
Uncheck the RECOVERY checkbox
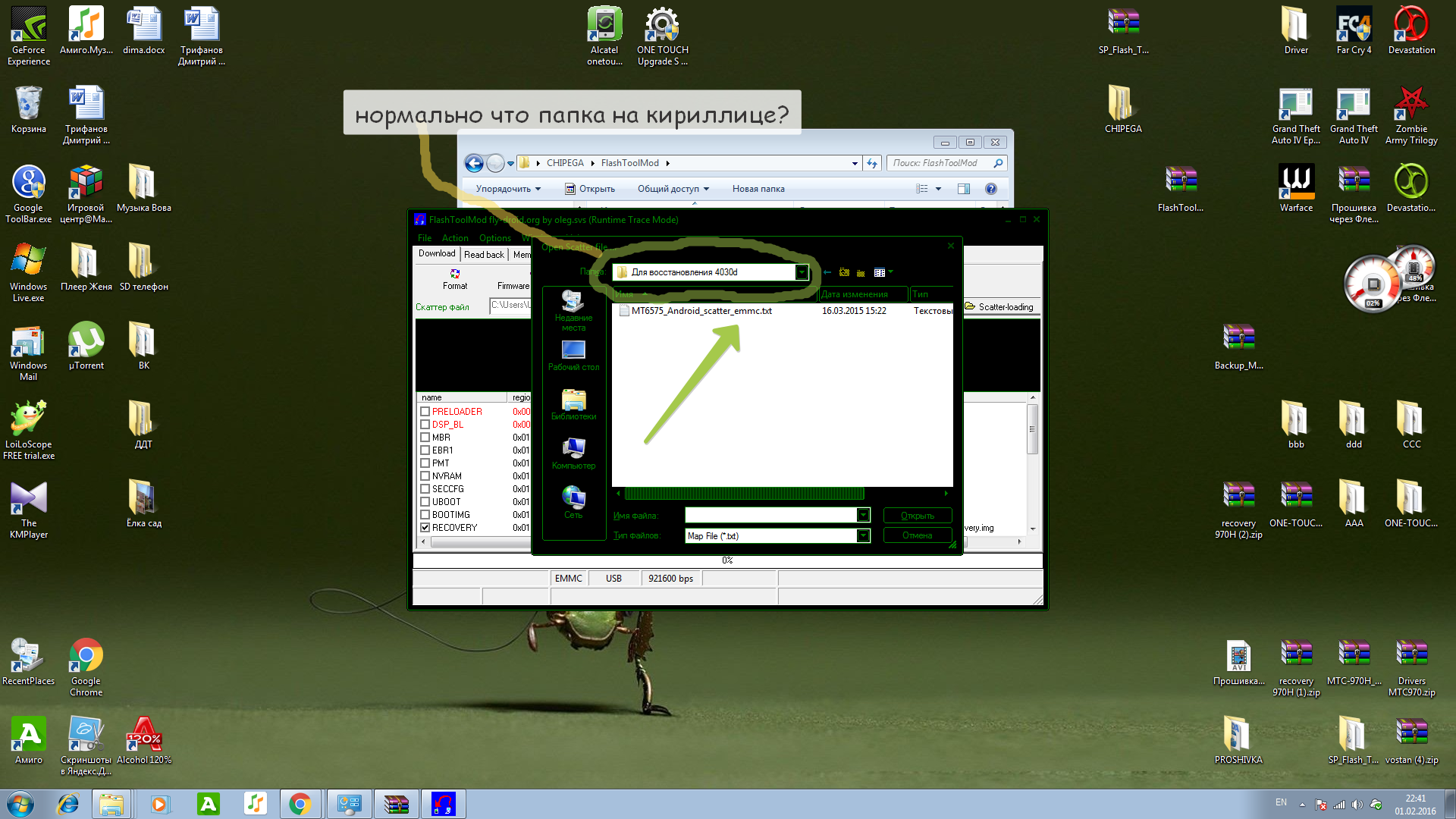coord(425,528)
